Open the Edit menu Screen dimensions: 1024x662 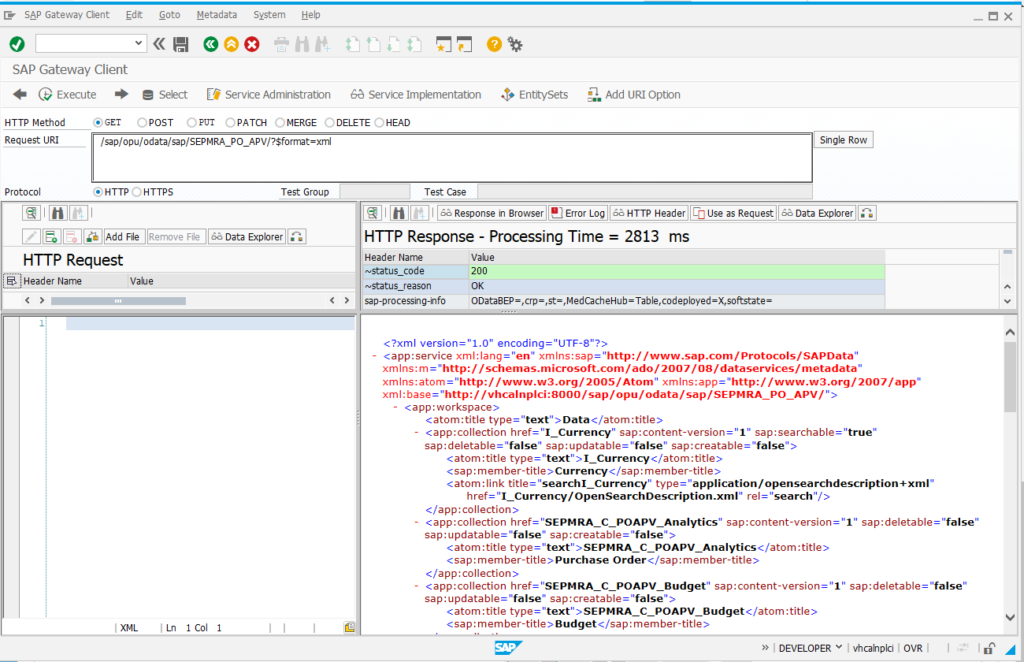134,14
